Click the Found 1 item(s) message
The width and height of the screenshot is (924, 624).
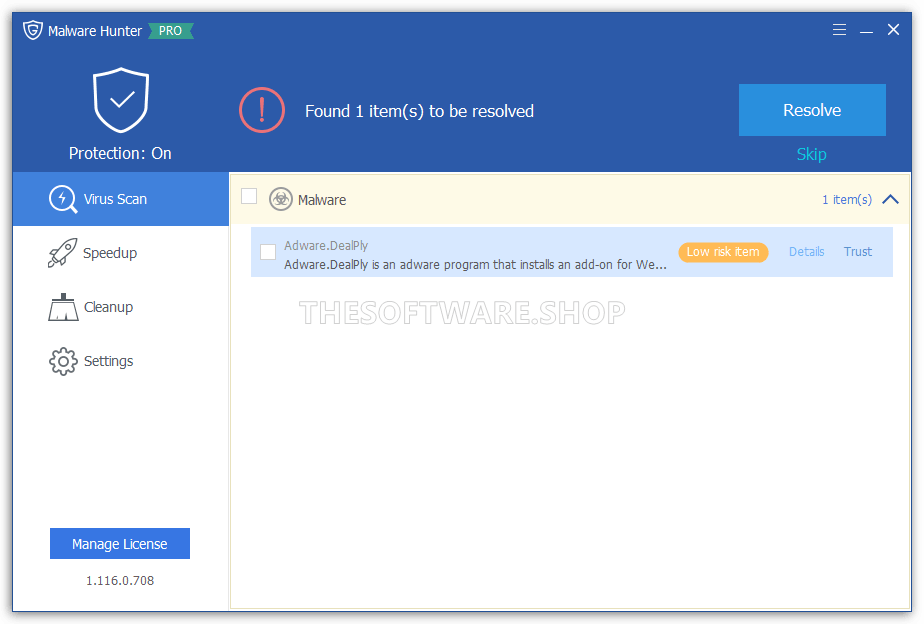(420, 111)
